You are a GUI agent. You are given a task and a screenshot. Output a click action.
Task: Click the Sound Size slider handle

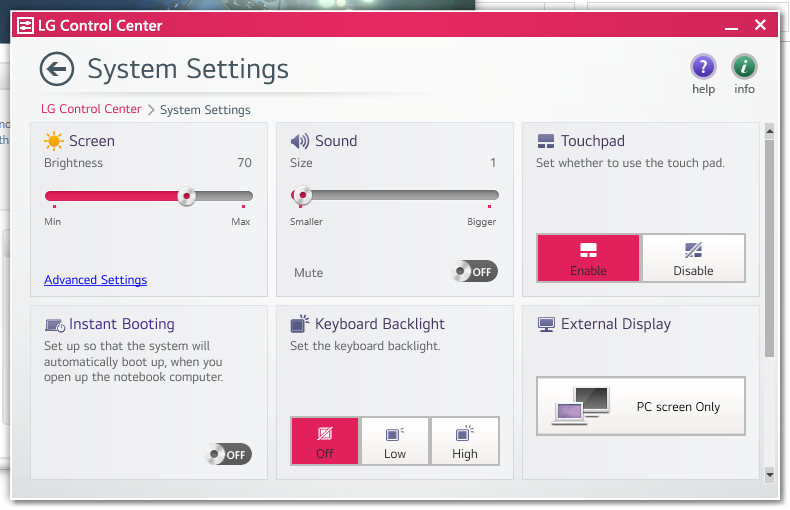pyautogui.click(x=302, y=195)
